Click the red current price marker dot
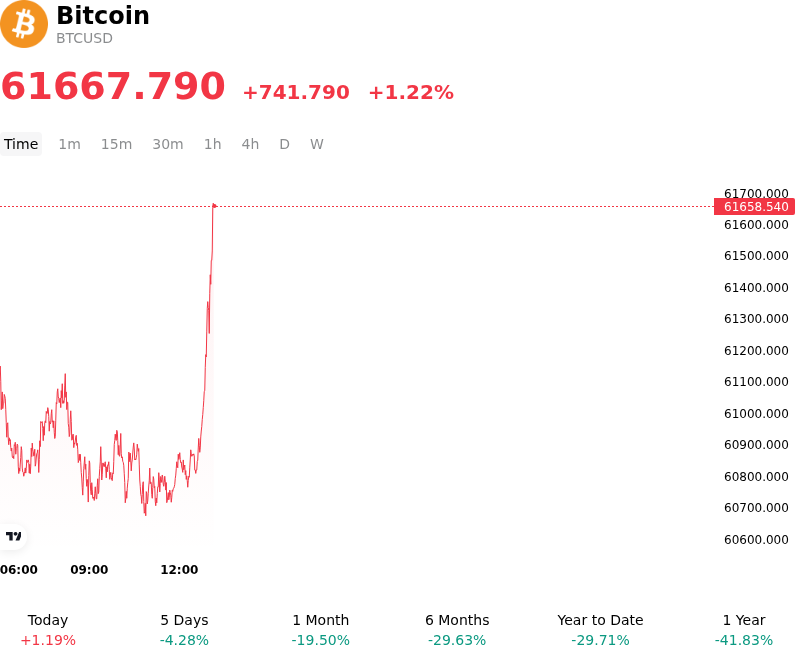 pyautogui.click(x=214, y=206)
